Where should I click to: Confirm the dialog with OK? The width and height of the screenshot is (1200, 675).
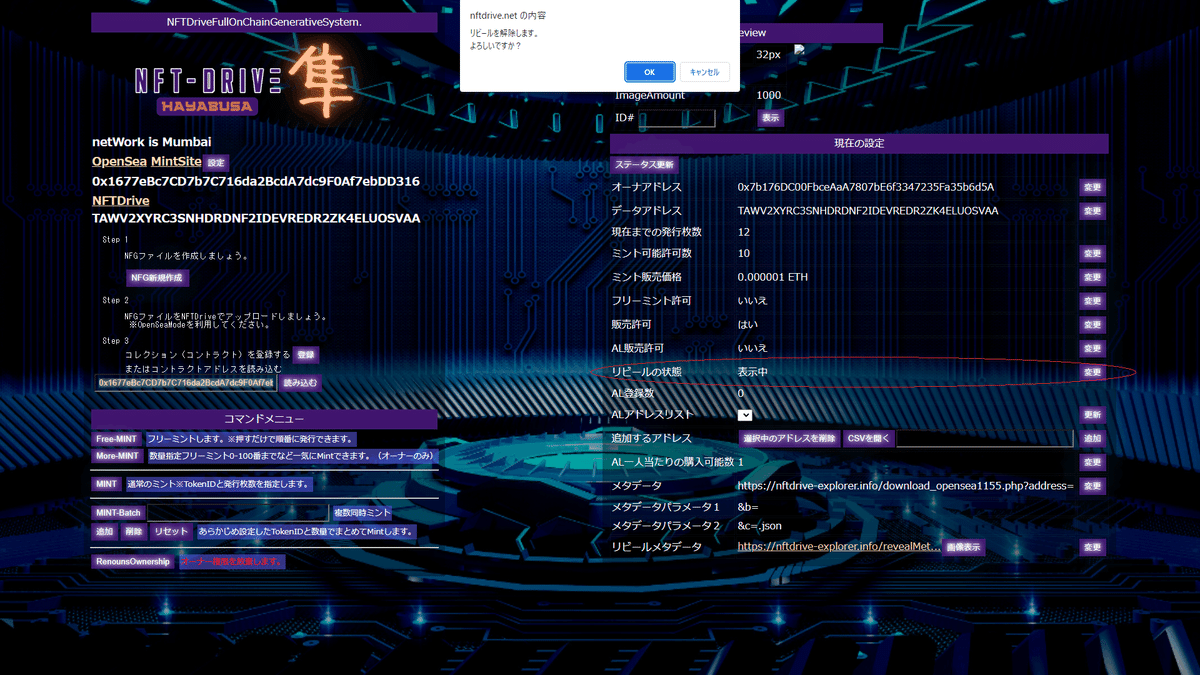(650, 72)
